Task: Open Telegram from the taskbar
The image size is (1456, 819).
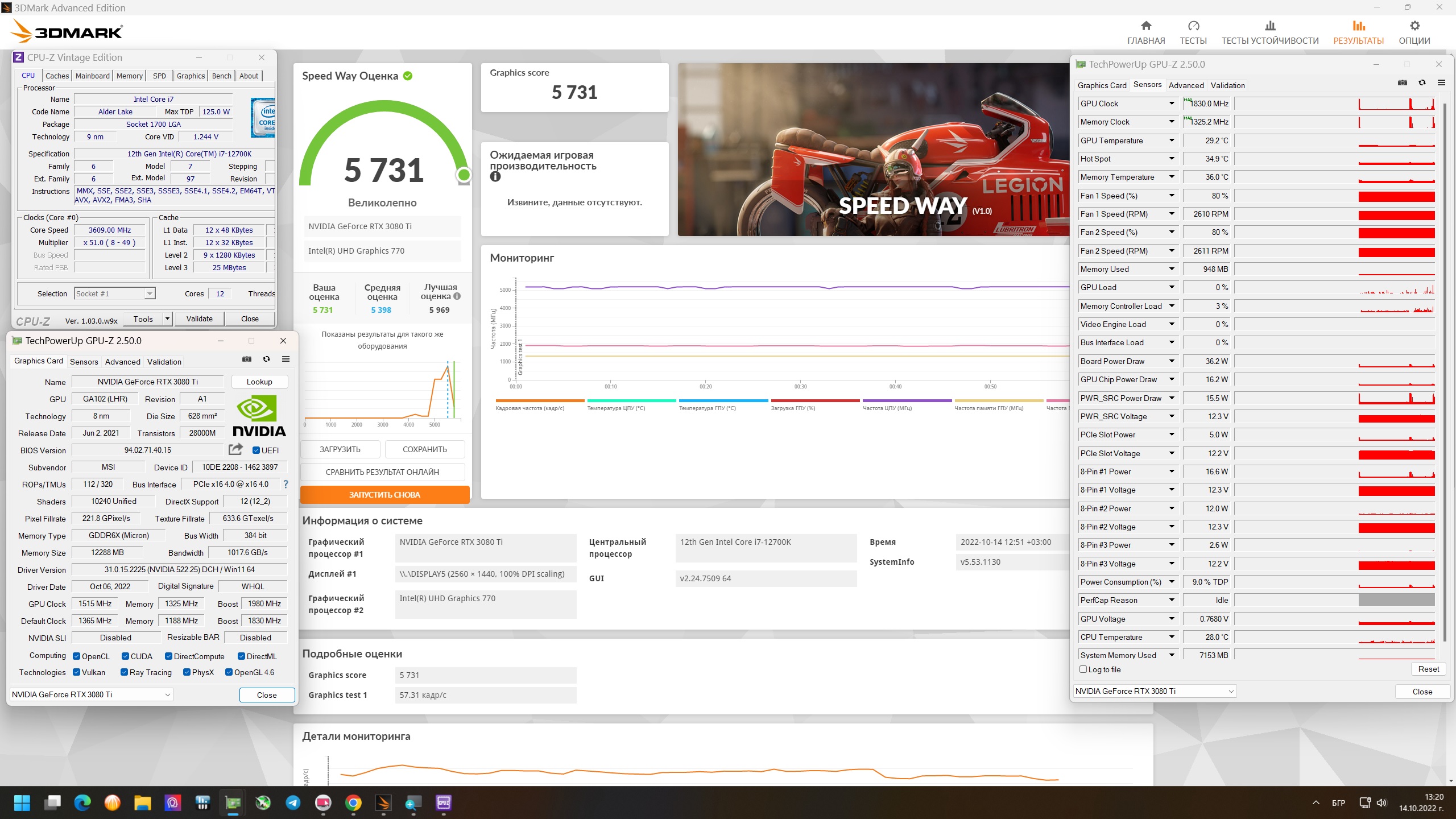Action: point(293,803)
